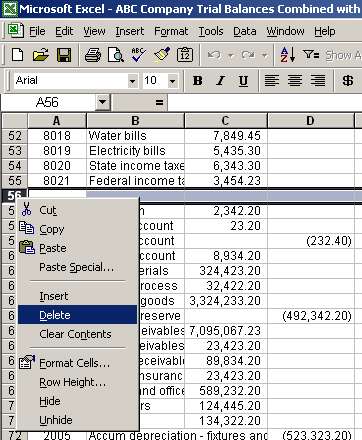Open the Edit menu
Screen dimensions: 362x440
coord(64,31)
